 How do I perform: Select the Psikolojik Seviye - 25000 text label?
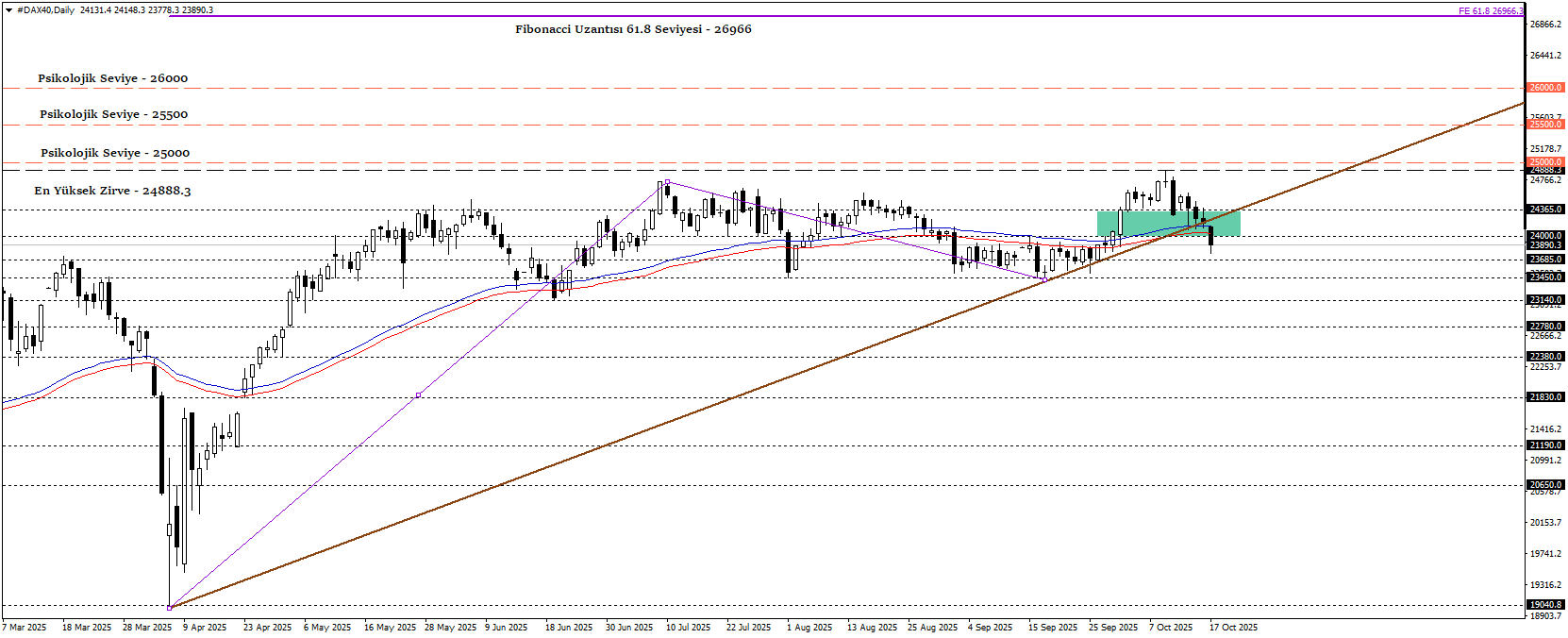114,153
